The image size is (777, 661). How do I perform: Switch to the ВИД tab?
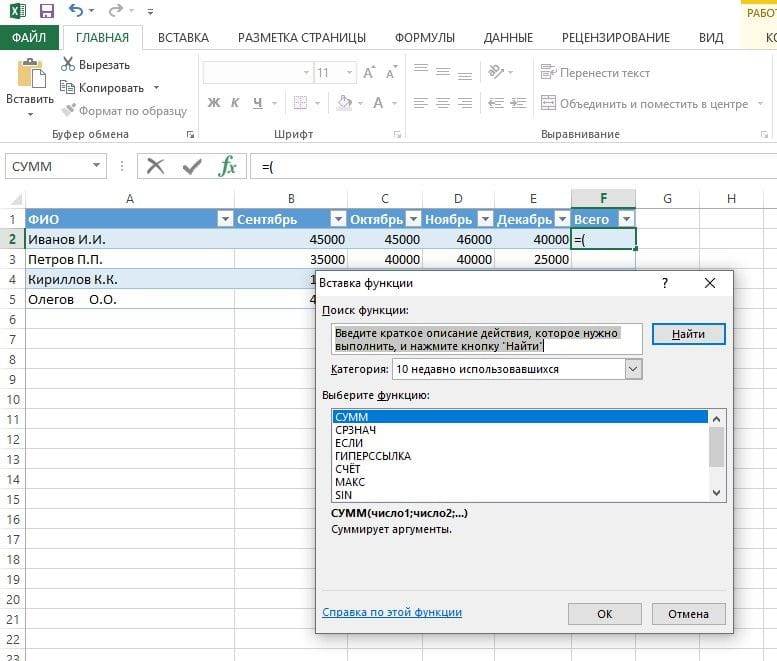tap(711, 38)
